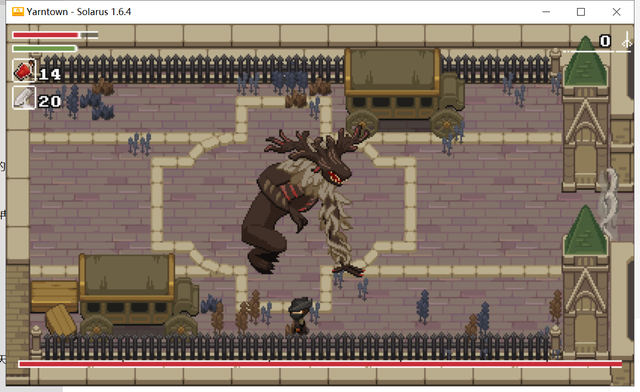Image resolution: width=640 pixels, height=392 pixels.
Task: Click the blood vial count 14
Action: coord(50,74)
